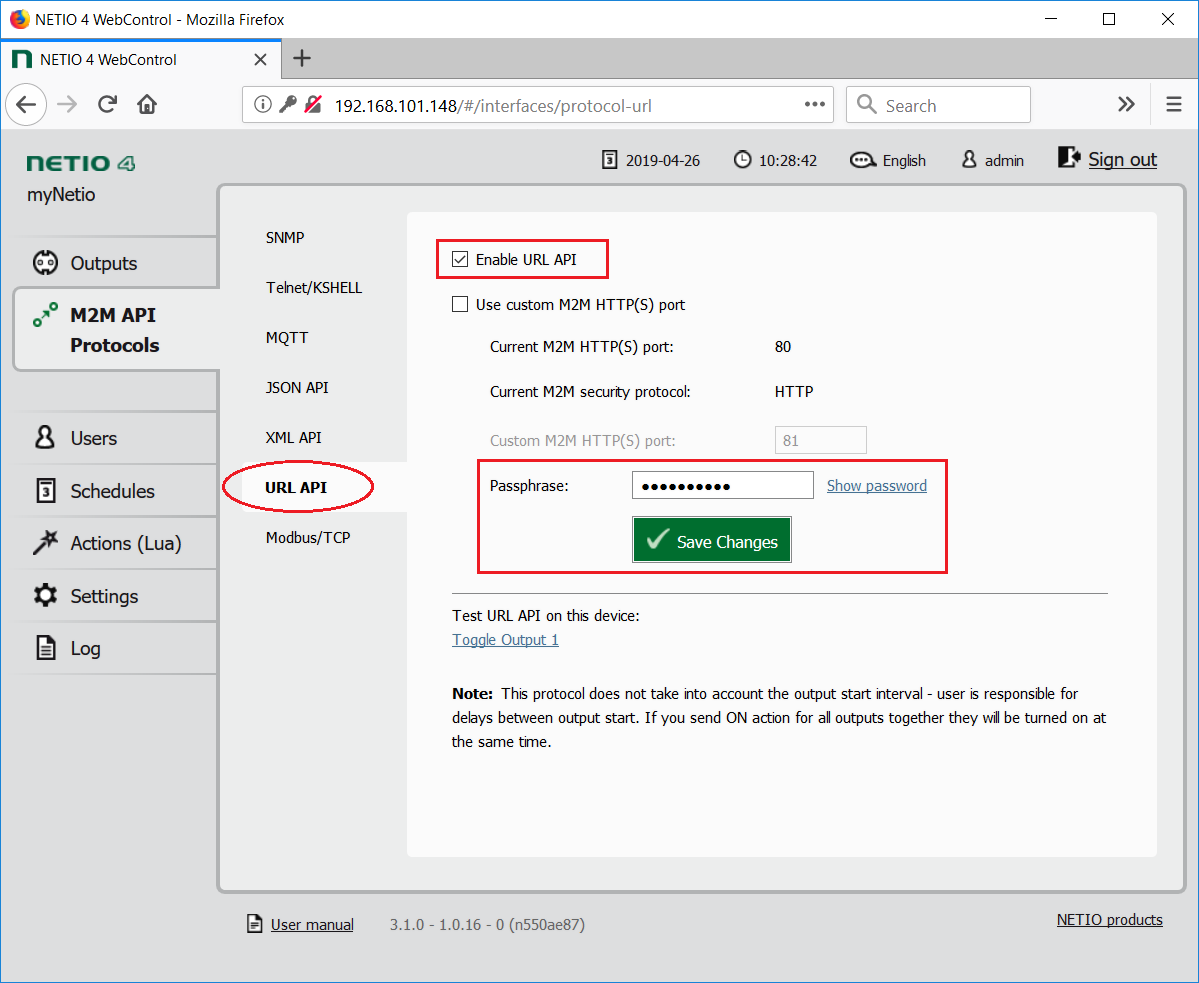Click the Sign out door icon
The width and height of the screenshot is (1199, 983).
(1068, 158)
